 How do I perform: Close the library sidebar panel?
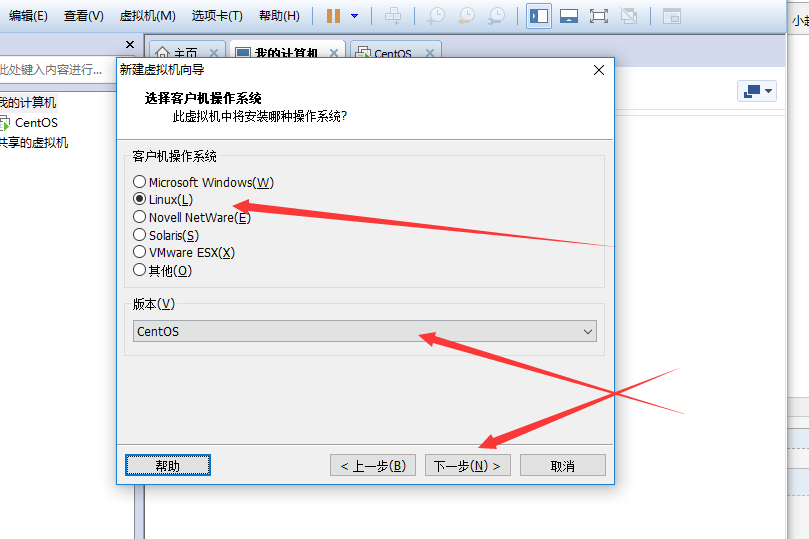click(x=130, y=44)
